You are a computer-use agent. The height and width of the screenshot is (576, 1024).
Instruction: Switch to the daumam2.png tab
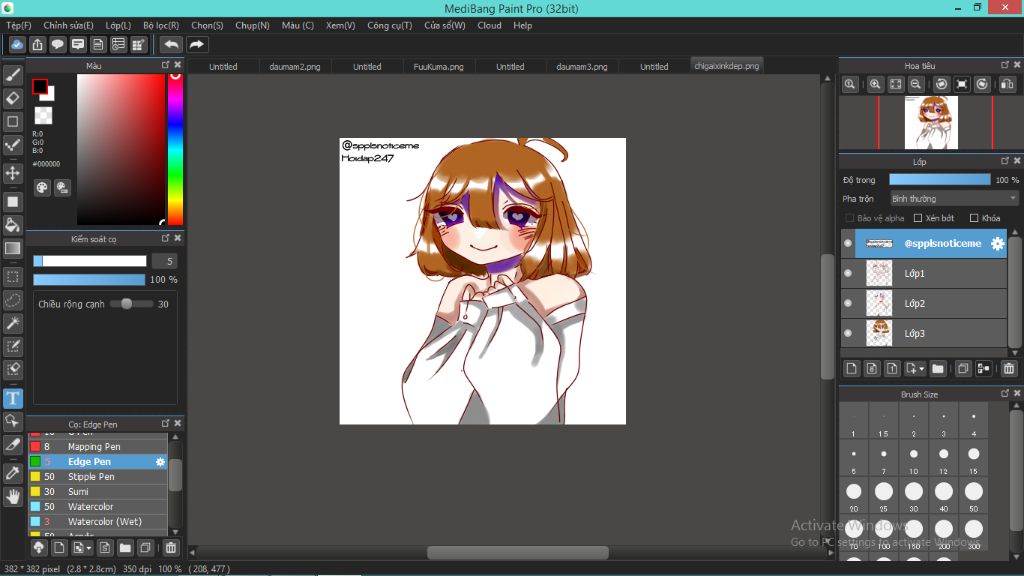point(295,67)
